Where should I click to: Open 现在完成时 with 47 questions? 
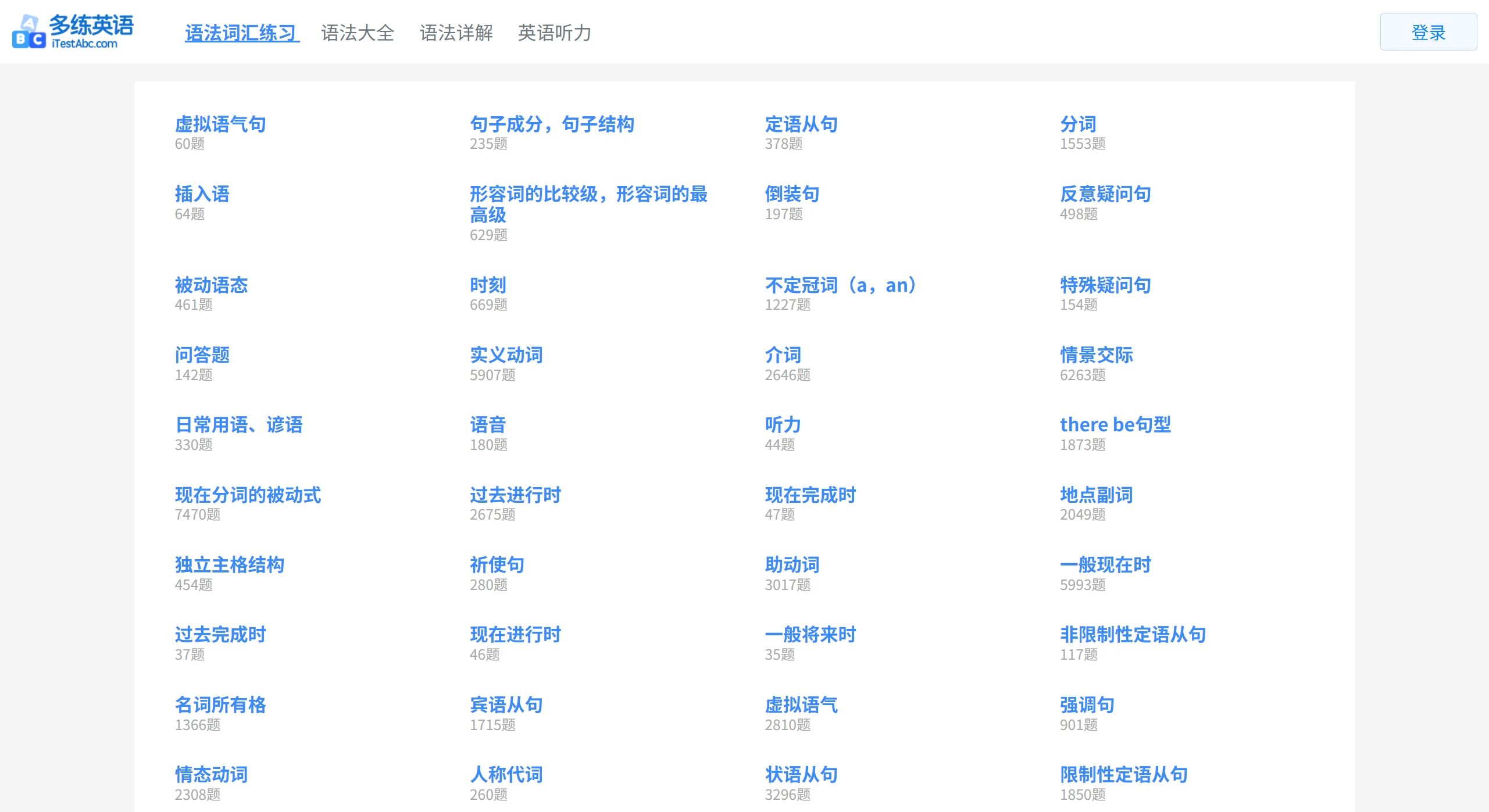click(810, 495)
